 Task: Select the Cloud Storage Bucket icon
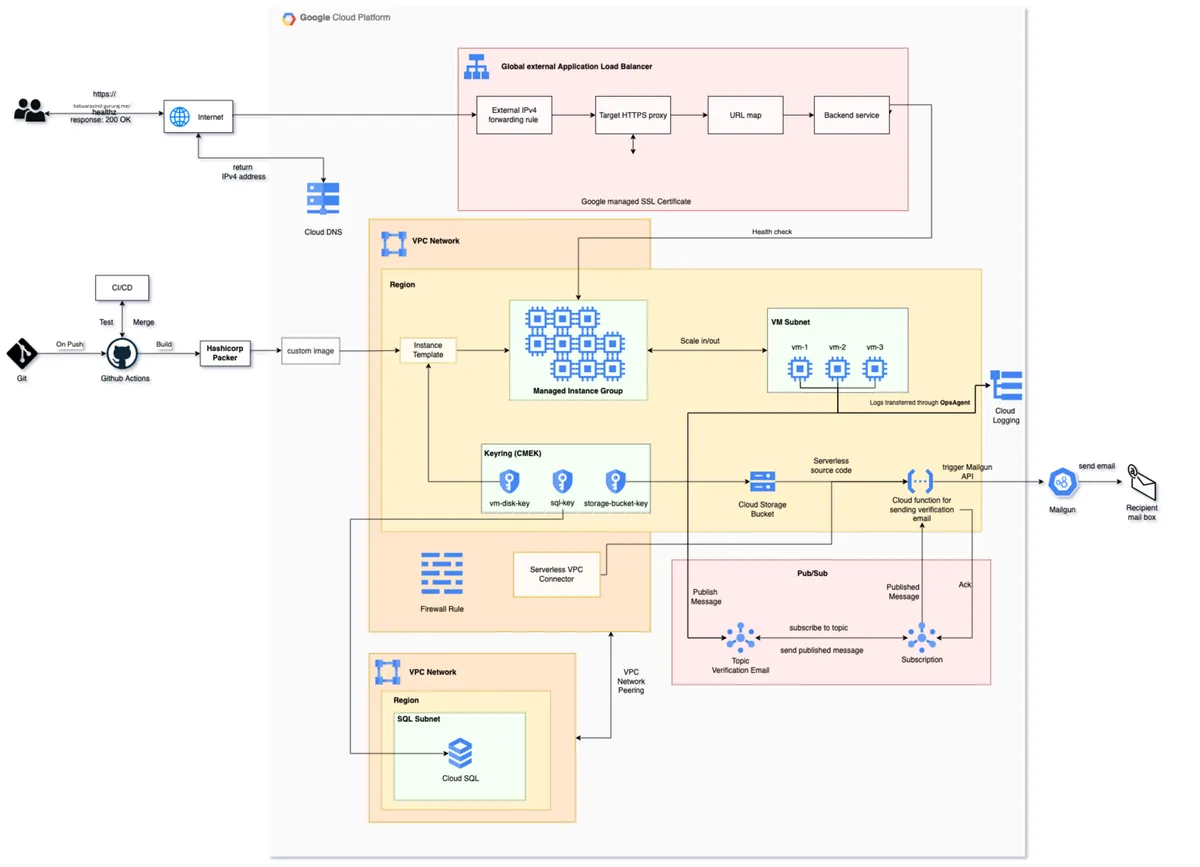click(763, 481)
